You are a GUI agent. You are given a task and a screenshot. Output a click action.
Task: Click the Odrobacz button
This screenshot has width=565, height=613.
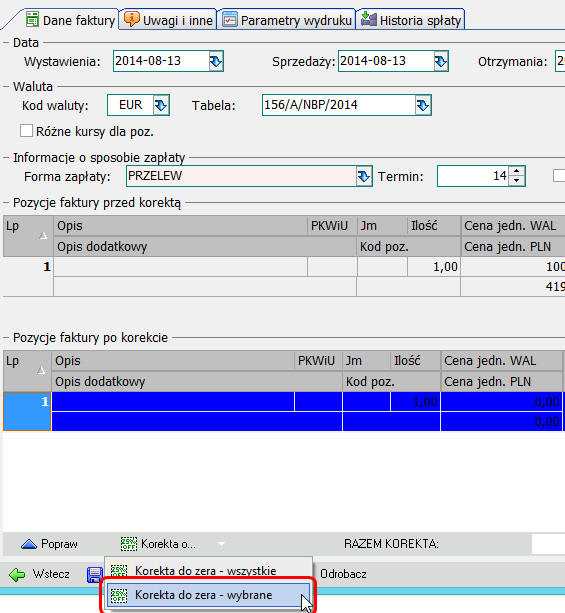pos(343,574)
